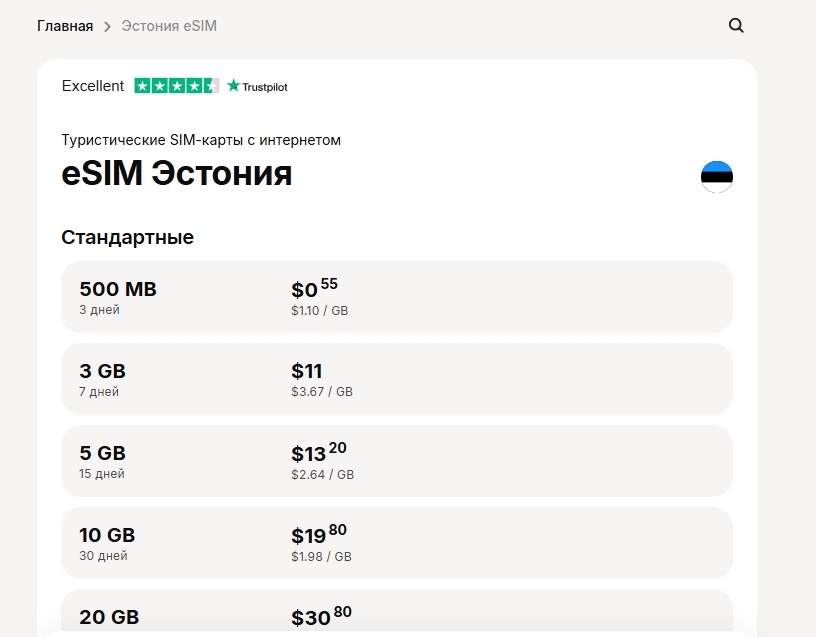Open the Trustpilot logo link
816x637 pixels.
(258, 86)
